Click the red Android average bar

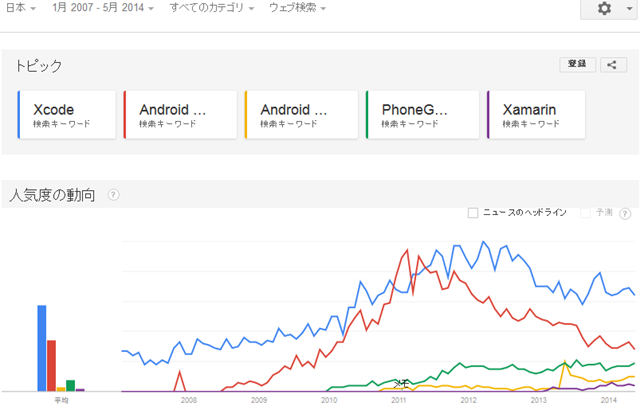51,366
